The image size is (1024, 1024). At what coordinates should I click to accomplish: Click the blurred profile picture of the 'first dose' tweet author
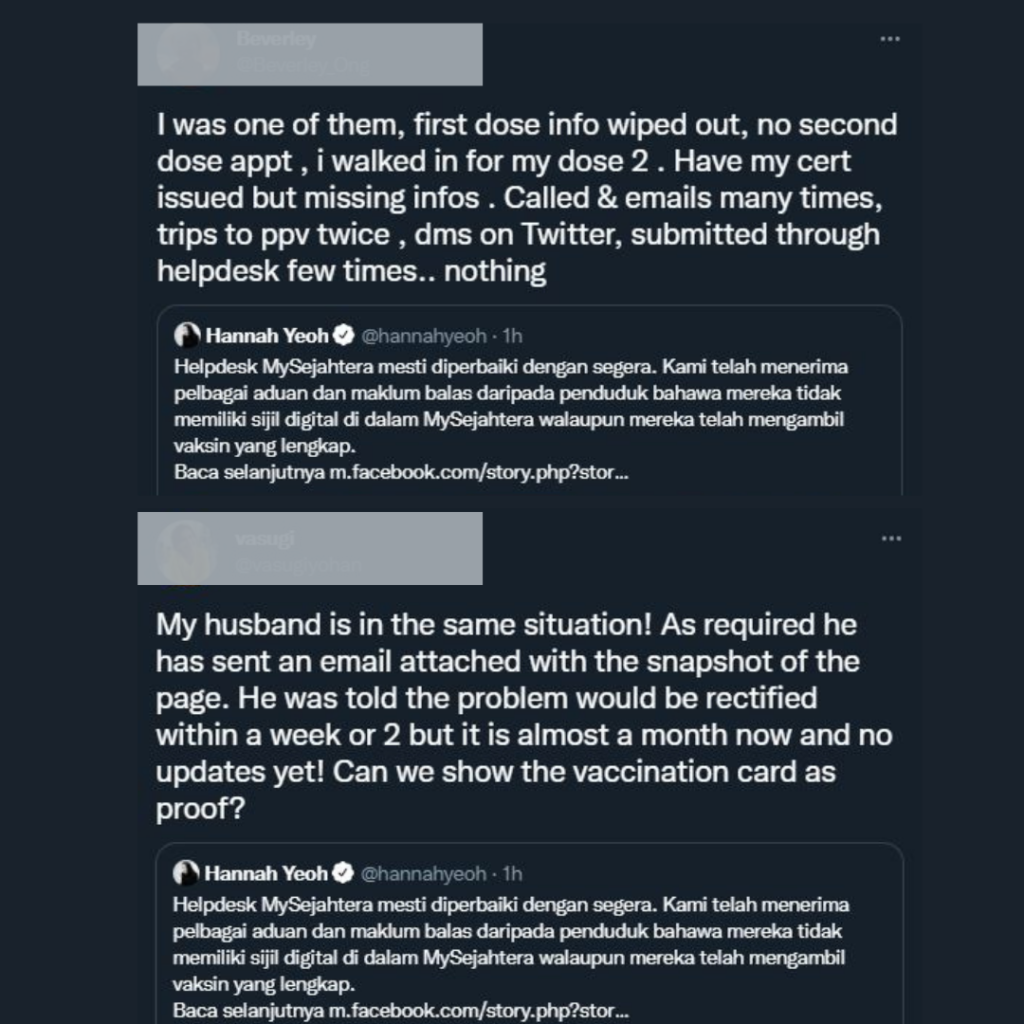[x=188, y=54]
